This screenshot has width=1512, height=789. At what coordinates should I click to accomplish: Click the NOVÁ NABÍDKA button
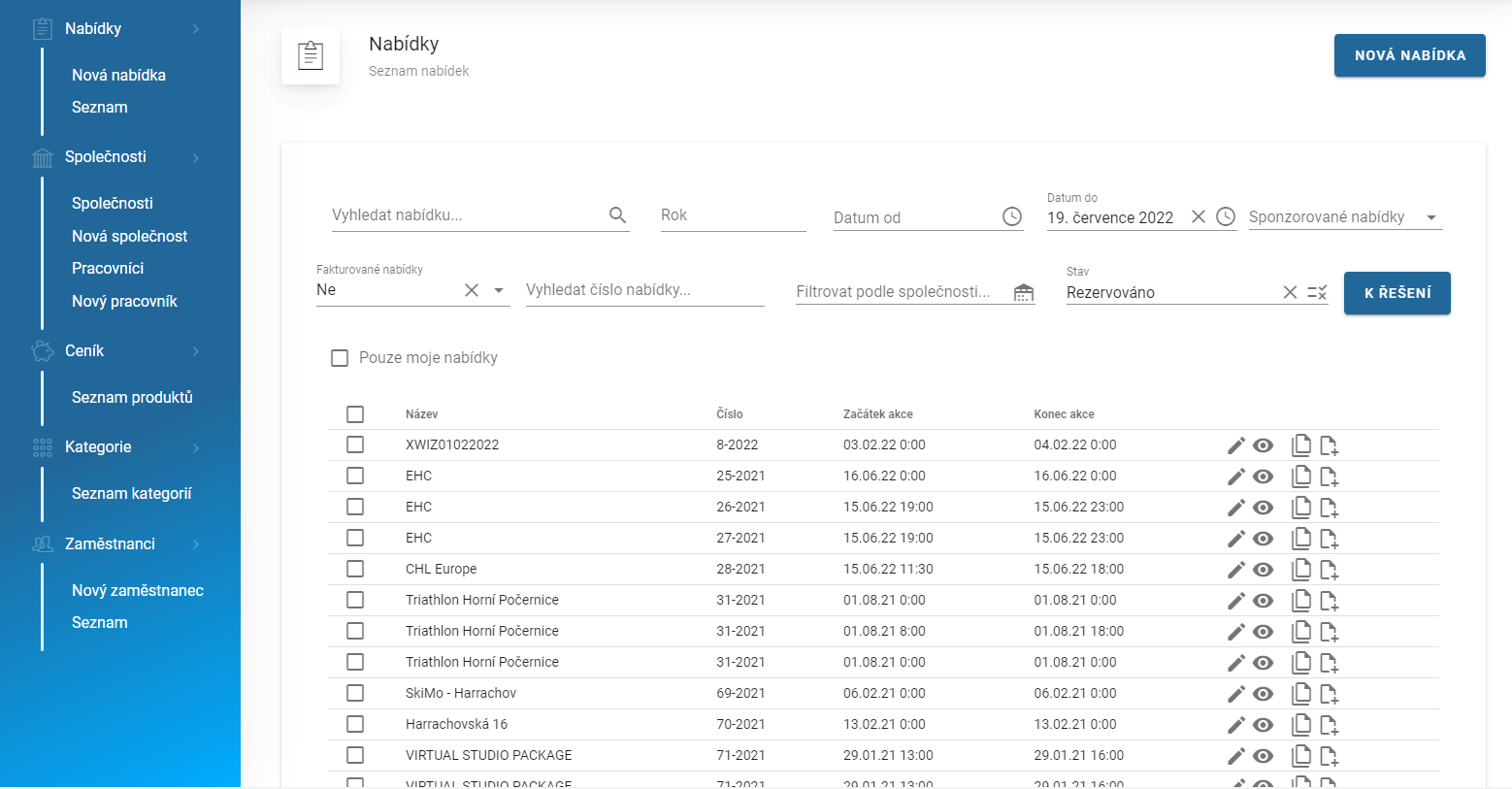[x=1409, y=55]
